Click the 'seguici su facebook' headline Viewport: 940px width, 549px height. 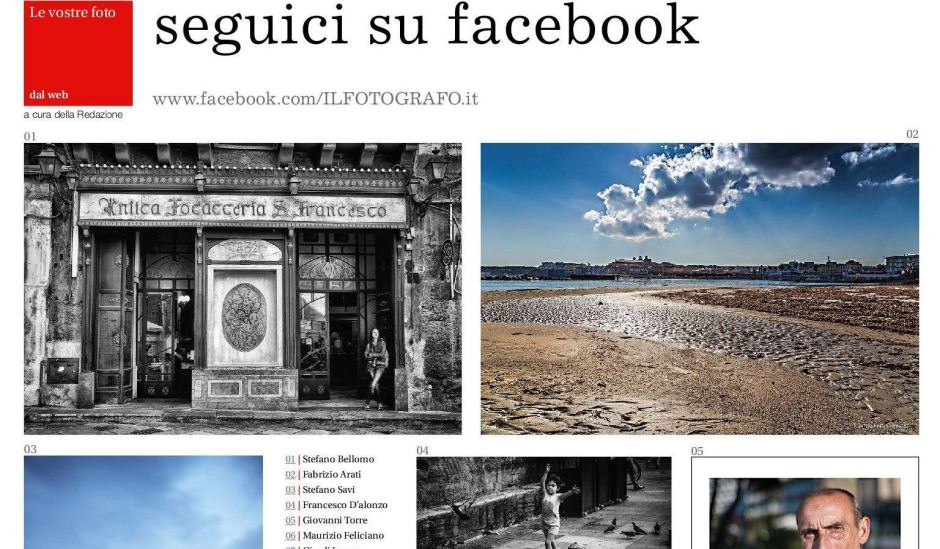pyautogui.click(x=426, y=28)
